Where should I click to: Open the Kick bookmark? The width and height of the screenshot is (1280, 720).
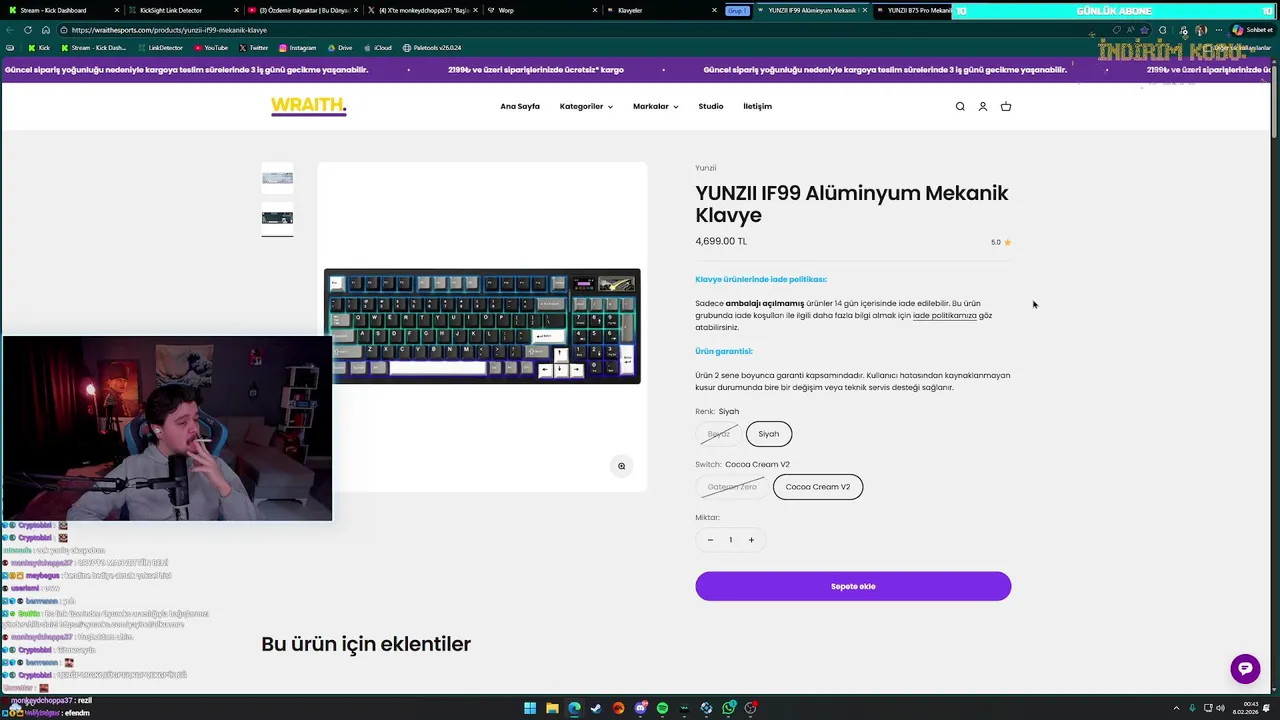tap(38, 48)
